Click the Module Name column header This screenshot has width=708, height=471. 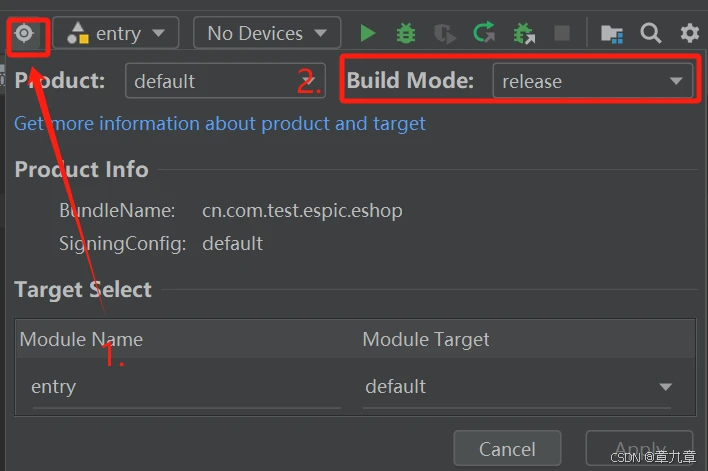82,340
